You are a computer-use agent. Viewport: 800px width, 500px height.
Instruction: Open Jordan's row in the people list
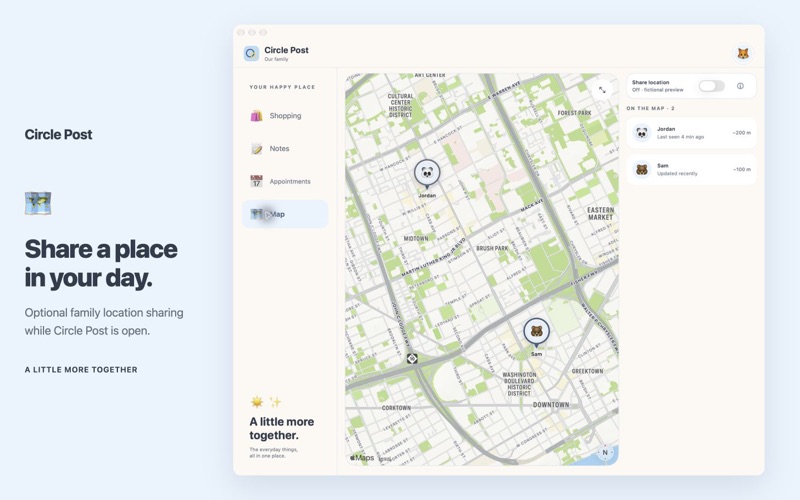691,133
